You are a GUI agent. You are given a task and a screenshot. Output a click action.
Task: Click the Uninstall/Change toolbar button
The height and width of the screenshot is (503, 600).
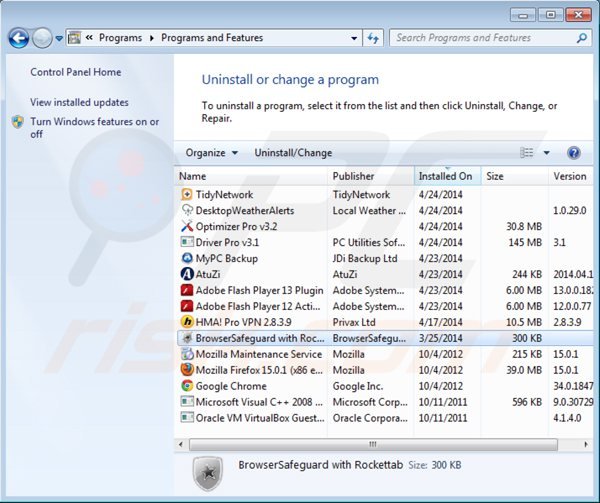pos(293,153)
